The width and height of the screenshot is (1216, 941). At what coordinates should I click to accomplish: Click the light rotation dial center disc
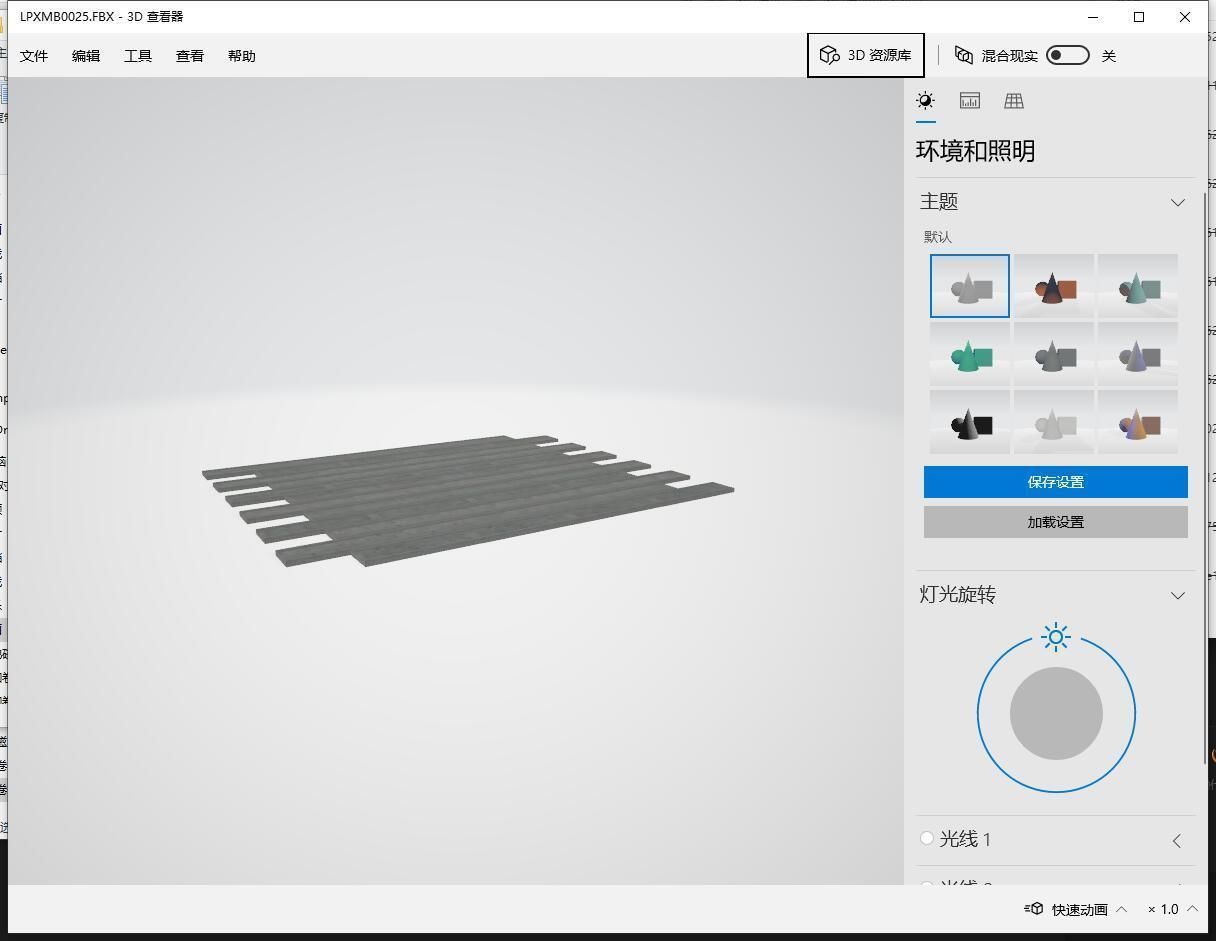1056,714
